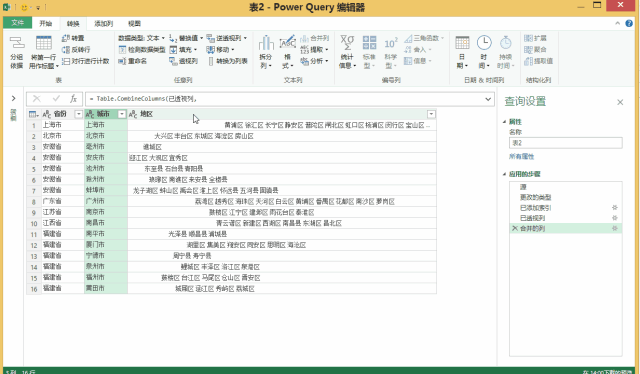Click 扩展 (Expand) in structured column group
This screenshot has height=374, width=640.
[535, 38]
